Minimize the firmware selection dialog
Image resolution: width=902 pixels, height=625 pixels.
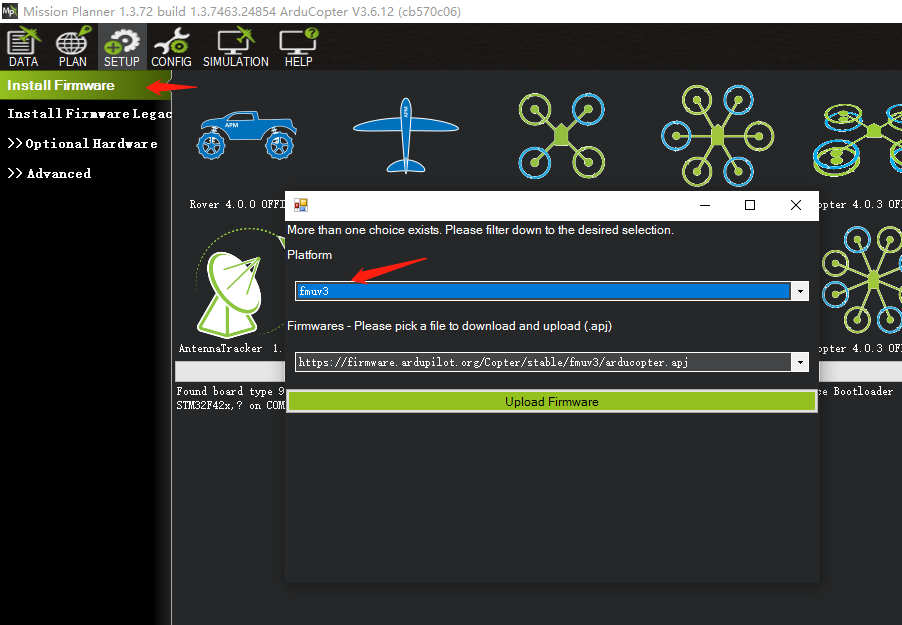pyautogui.click(x=705, y=205)
